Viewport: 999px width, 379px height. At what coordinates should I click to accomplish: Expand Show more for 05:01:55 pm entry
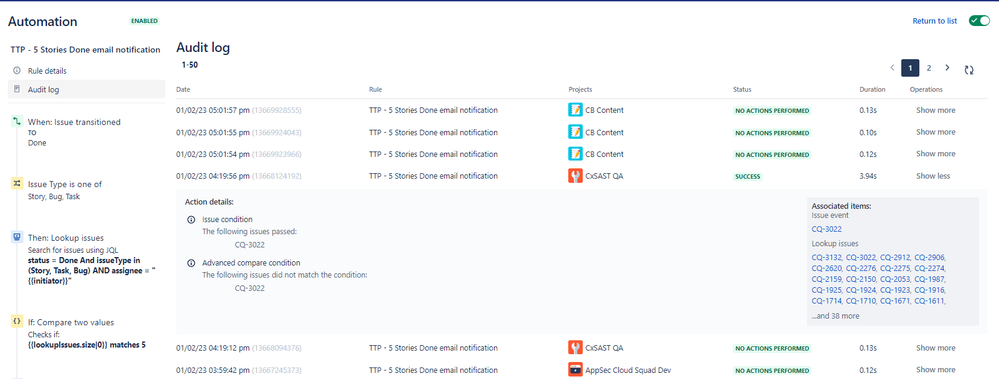coord(935,132)
